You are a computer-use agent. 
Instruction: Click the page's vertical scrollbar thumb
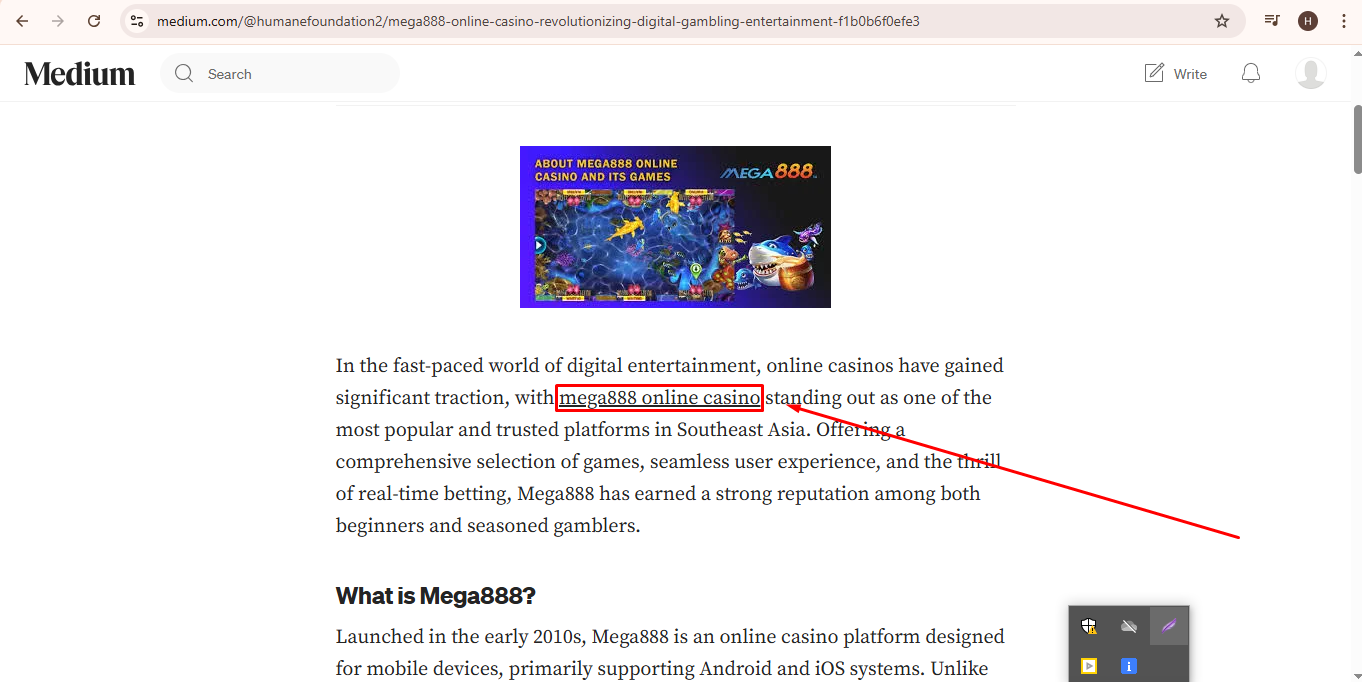point(1357,139)
